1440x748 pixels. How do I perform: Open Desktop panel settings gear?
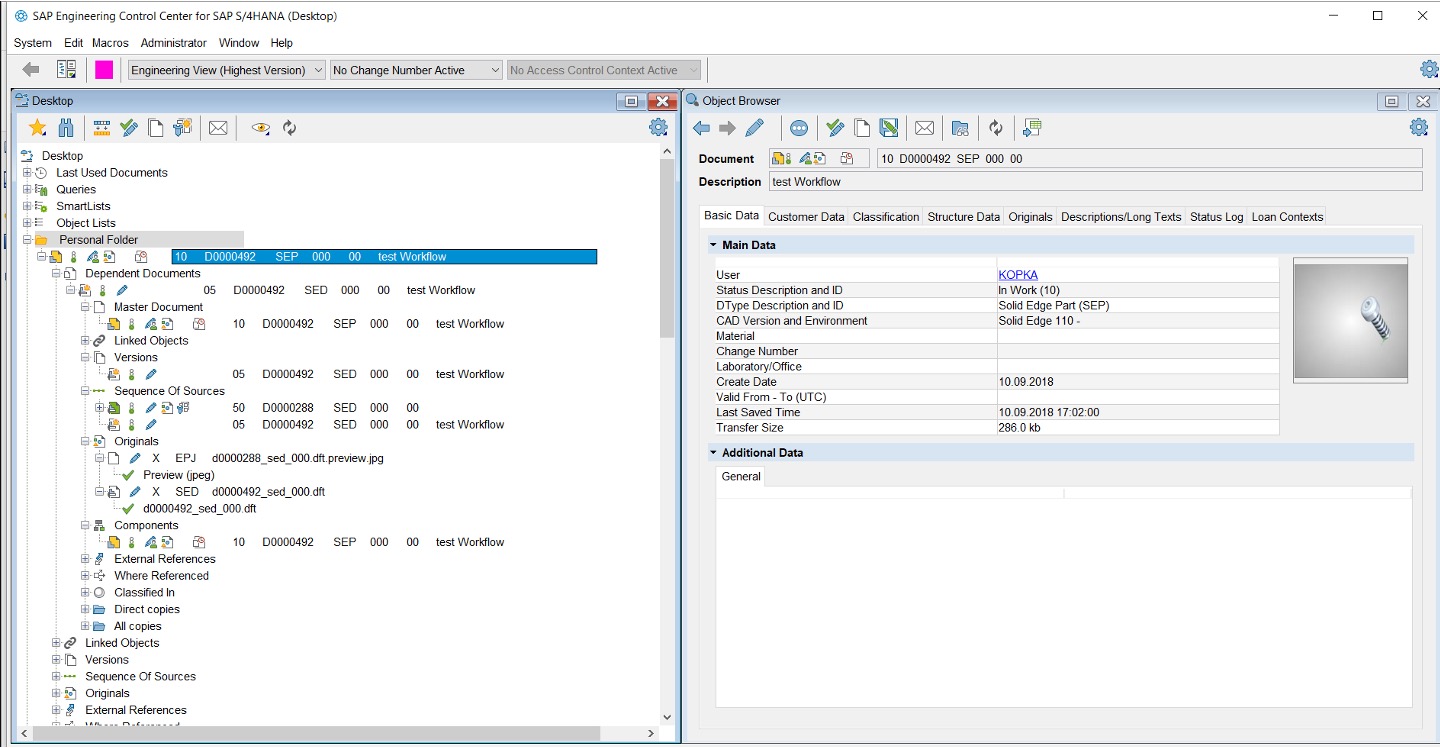pos(658,127)
